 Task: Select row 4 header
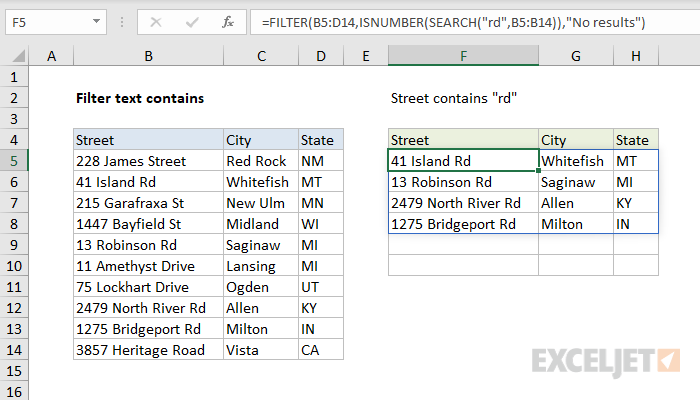click(x=14, y=140)
